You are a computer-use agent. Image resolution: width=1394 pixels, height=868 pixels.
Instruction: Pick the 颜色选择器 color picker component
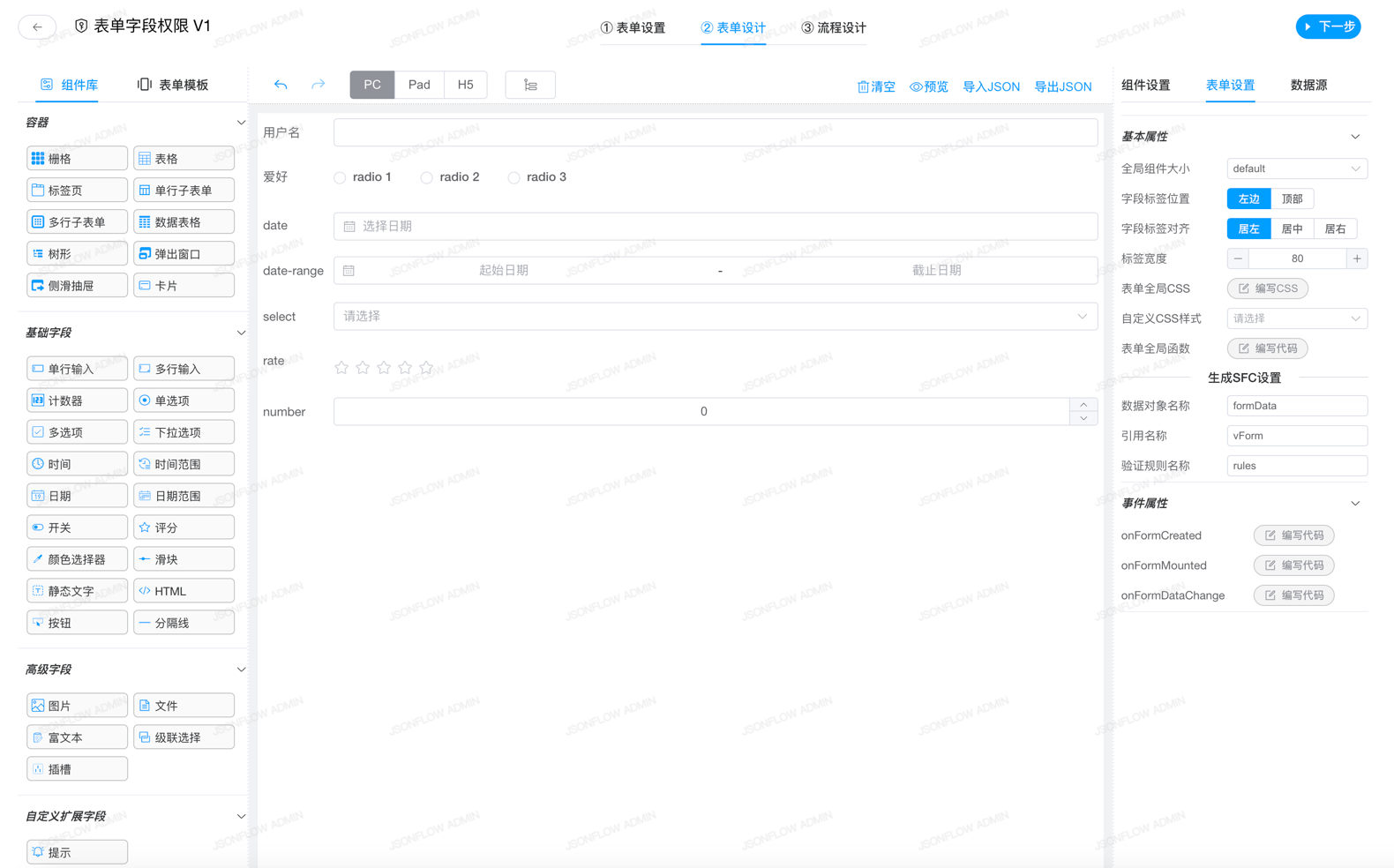point(77,559)
